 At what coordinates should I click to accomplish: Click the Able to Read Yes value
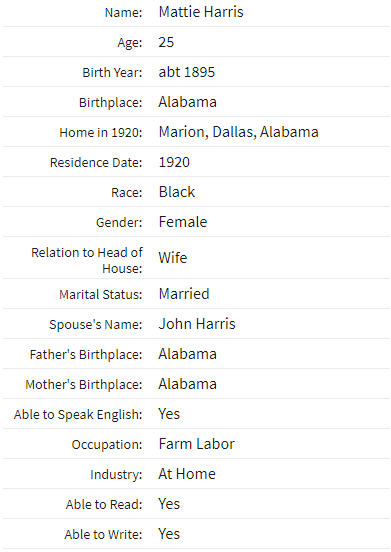169,504
